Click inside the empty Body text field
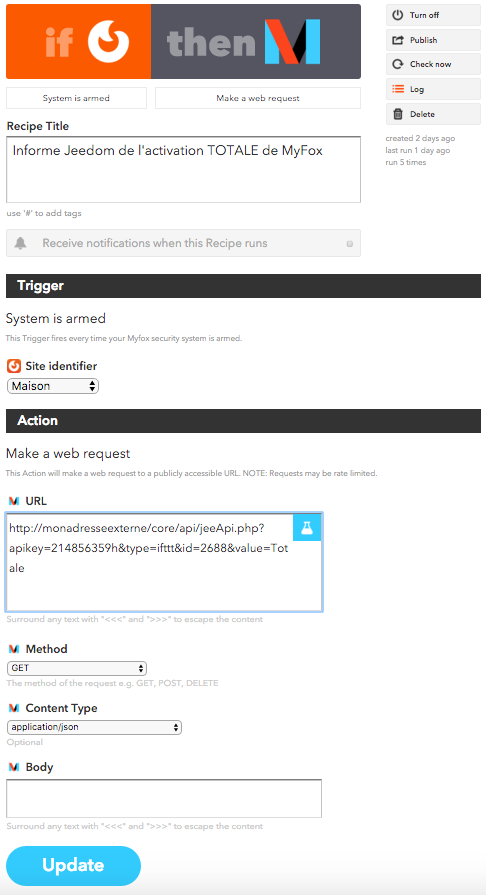Image resolution: width=486 pixels, height=895 pixels. point(164,799)
